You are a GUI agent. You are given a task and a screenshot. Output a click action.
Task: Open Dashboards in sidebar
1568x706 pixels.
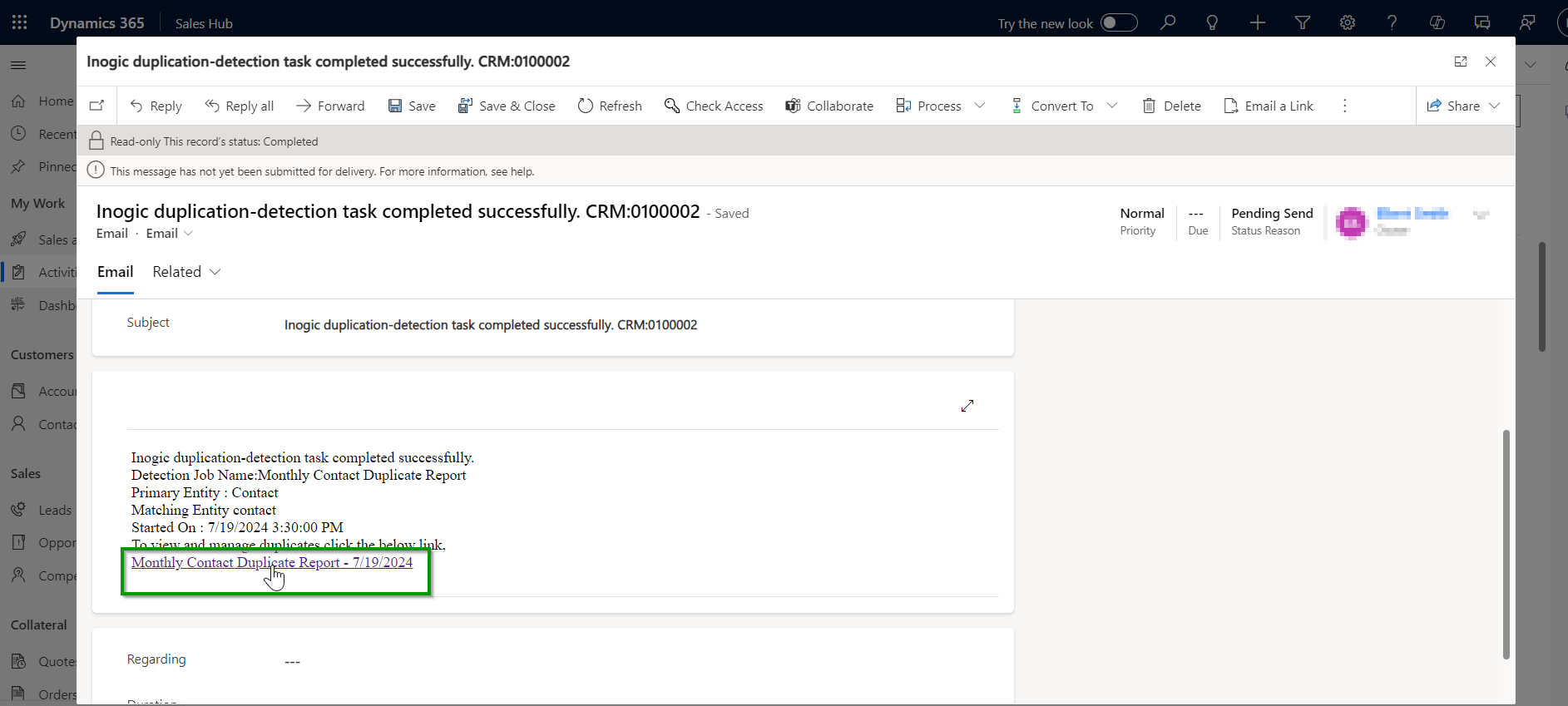point(42,305)
